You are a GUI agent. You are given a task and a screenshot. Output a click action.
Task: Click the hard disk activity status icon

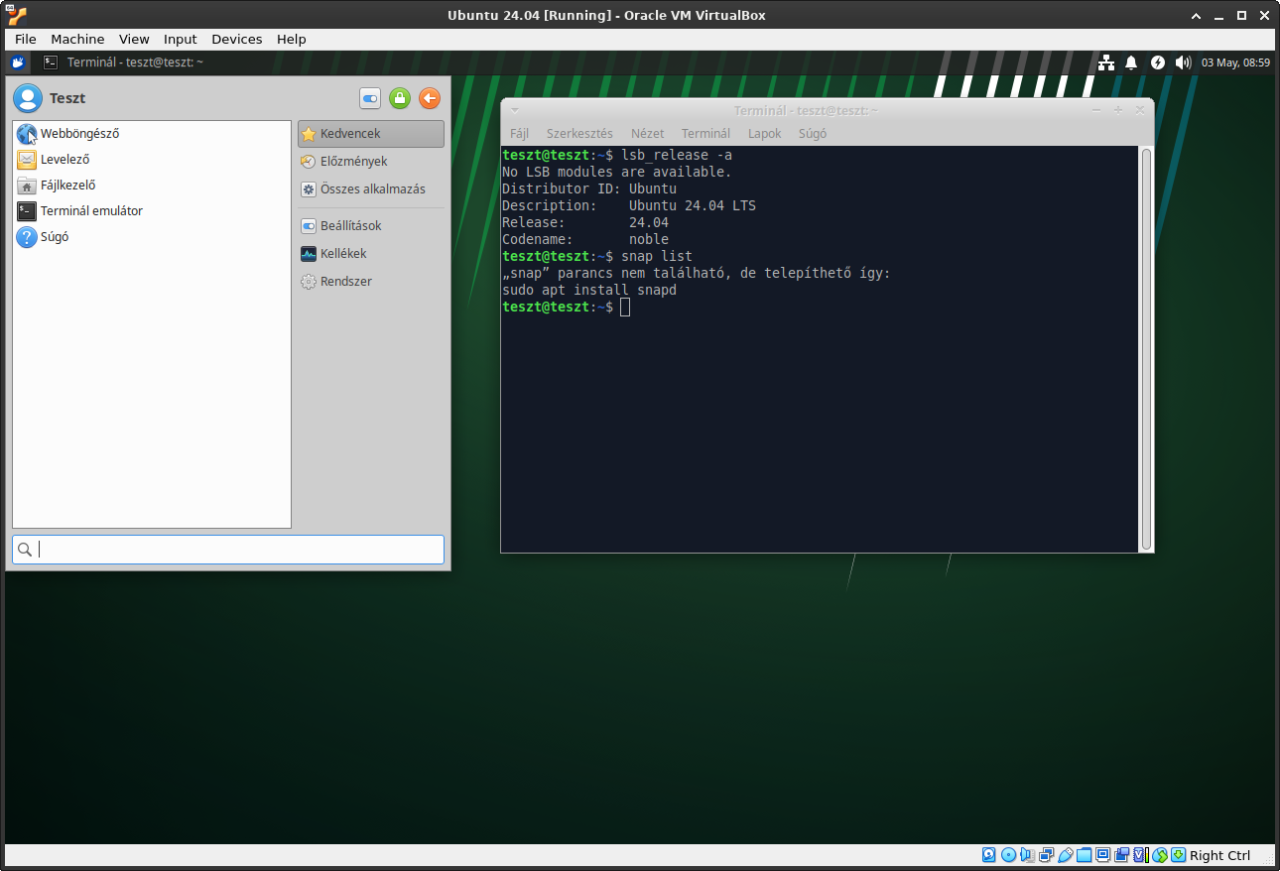(x=989, y=855)
